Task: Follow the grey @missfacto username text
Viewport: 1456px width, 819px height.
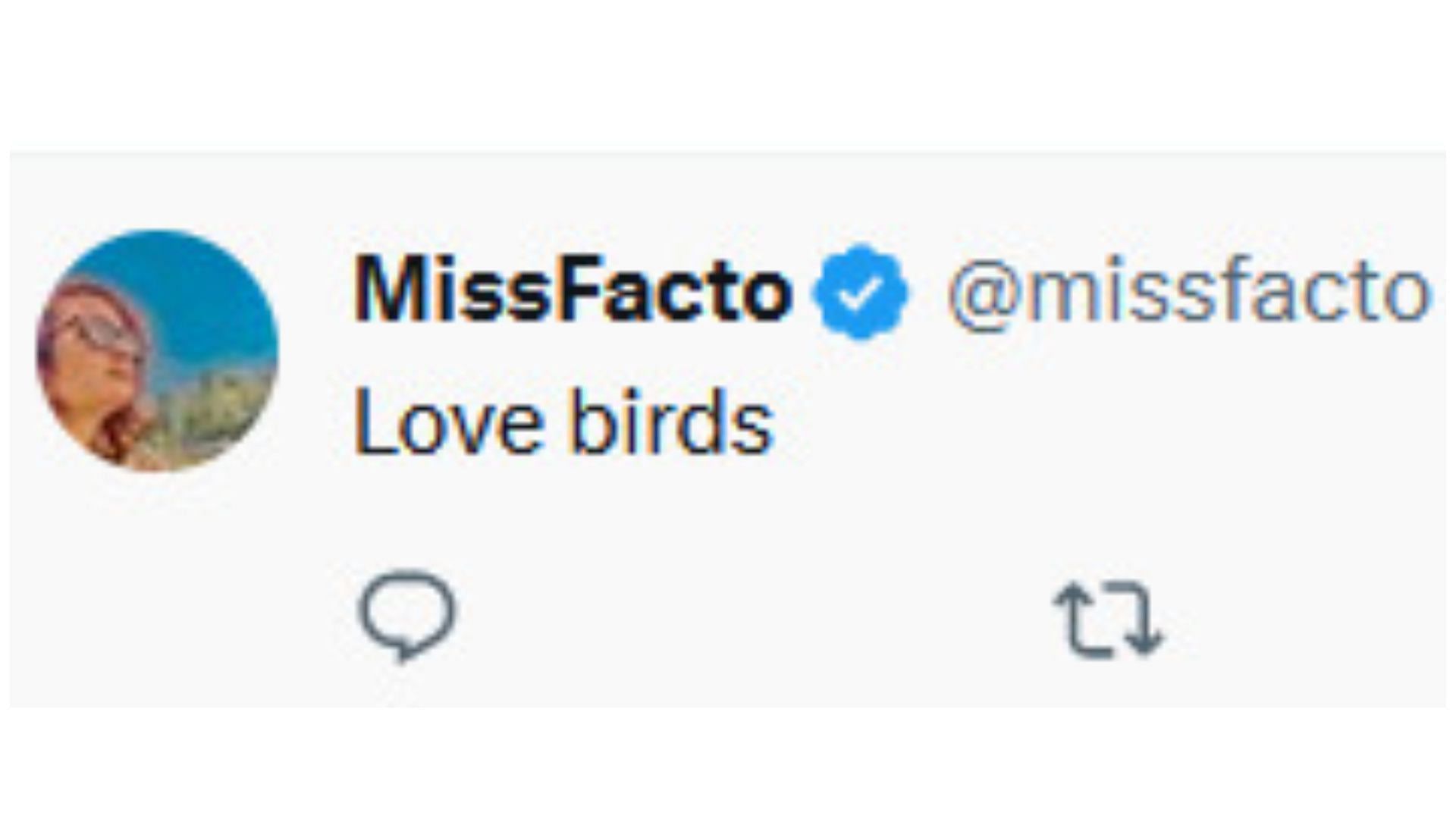Action: pyautogui.click(x=1188, y=293)
